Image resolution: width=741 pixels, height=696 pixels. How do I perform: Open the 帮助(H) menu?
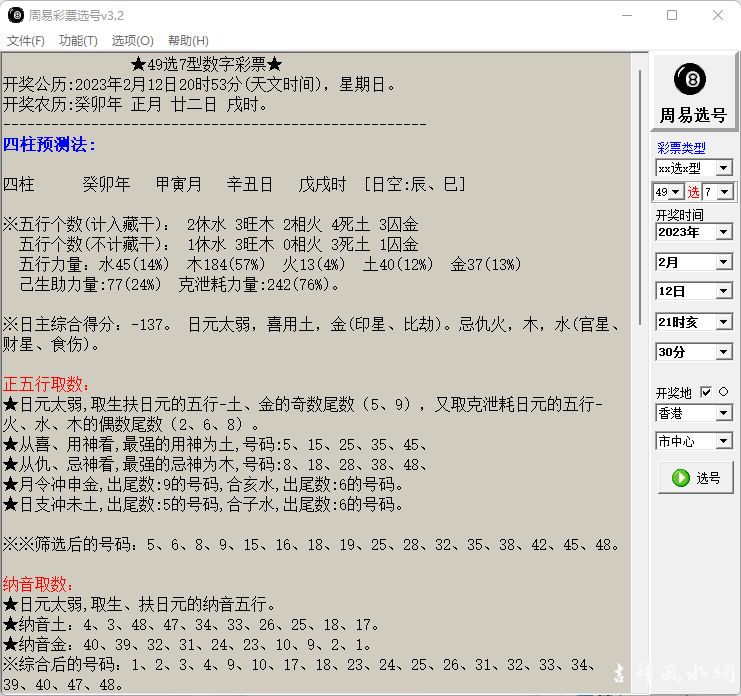(x=188, y=41)
